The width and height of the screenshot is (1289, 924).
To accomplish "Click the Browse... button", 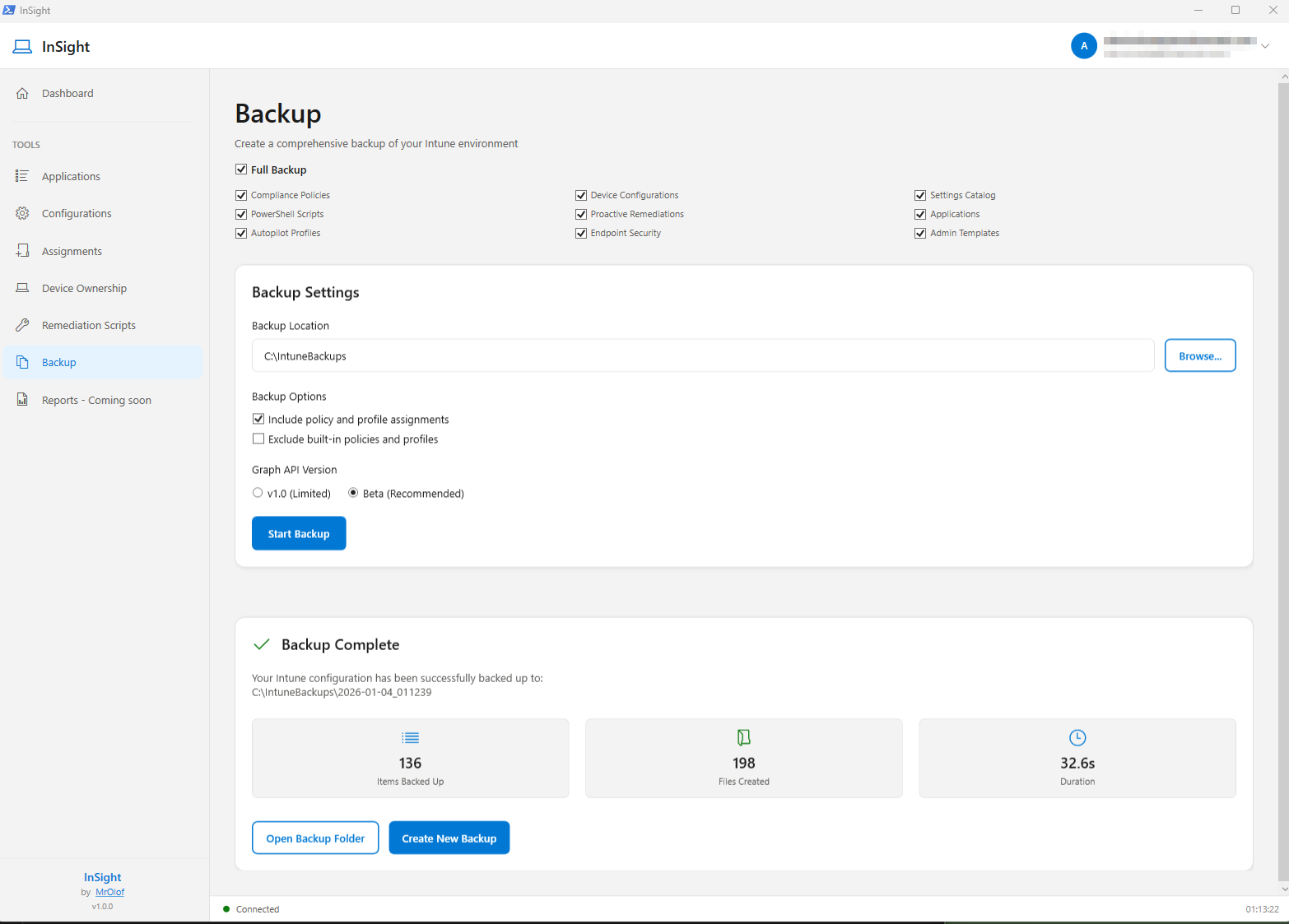I will (1200, 355).
